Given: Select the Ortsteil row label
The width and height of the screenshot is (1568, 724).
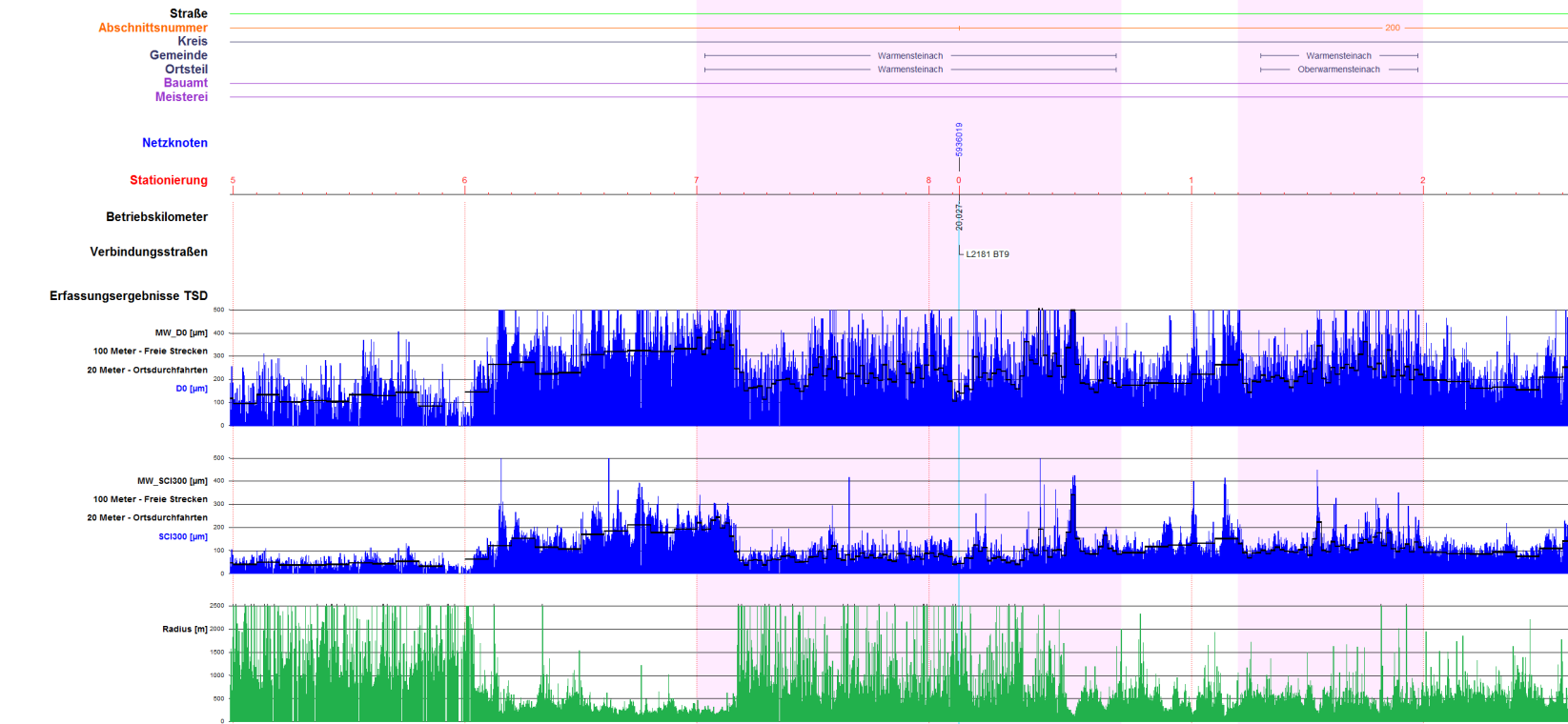Looking at the screenshot, I should (x=186, y=70).
